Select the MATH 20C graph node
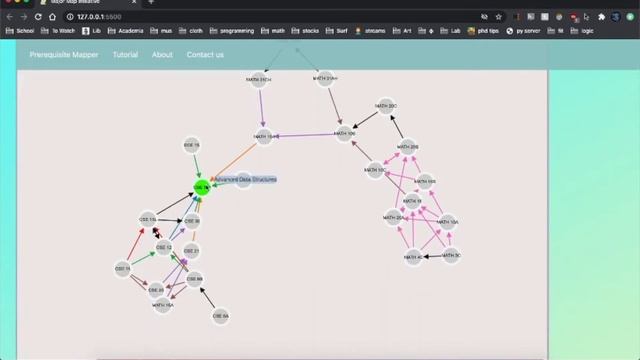Image resolution: width=640 pixels, height=360 pixels. point(386,106)
